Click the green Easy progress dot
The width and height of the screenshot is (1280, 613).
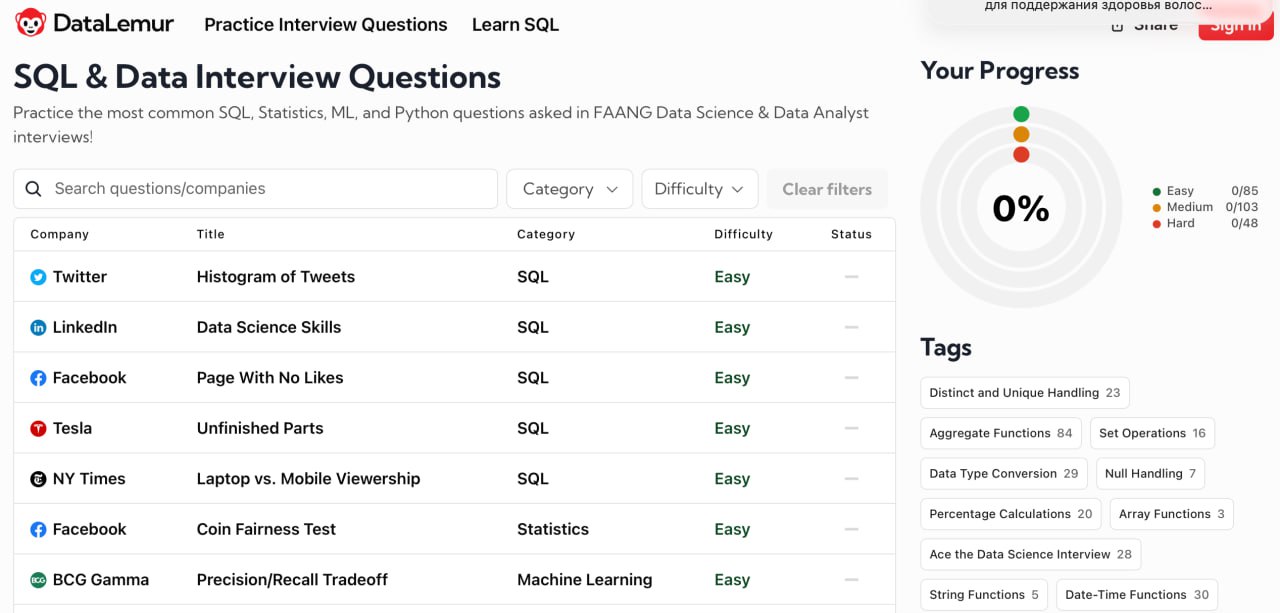click(x=1021, y=114)
